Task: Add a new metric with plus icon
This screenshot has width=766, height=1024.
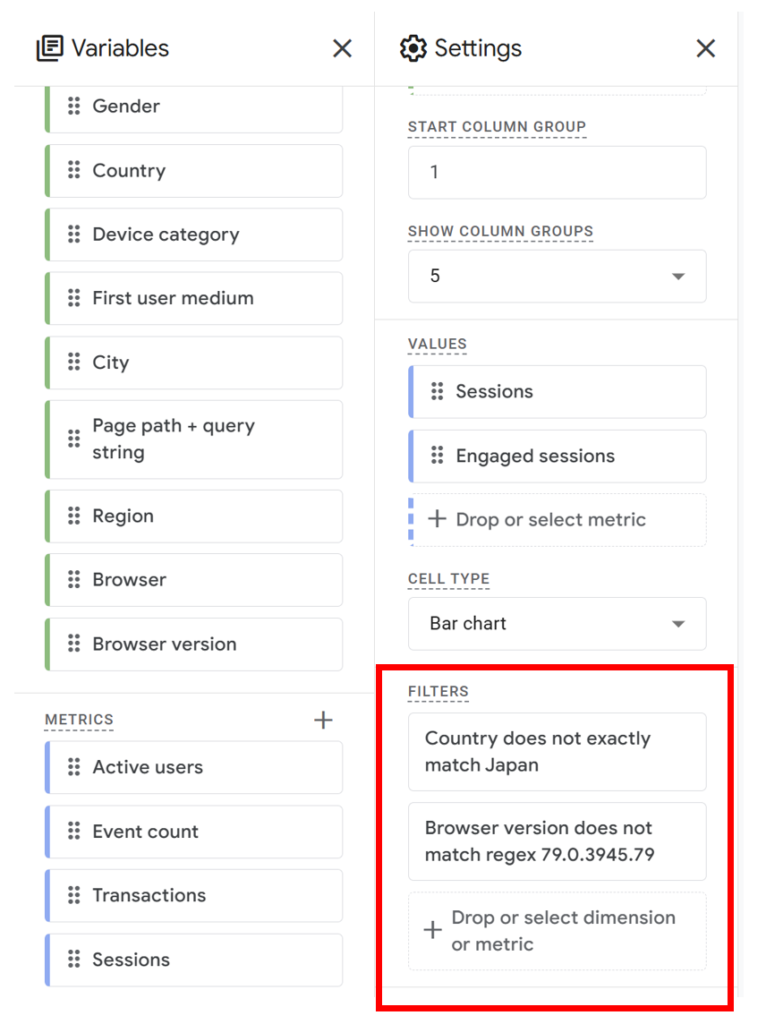Action: click(x=323, y=720)
